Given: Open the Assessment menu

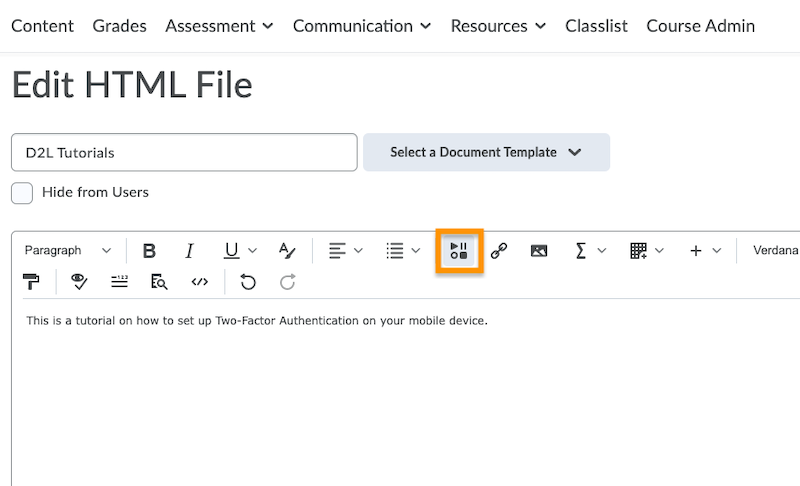Looking at the screenshot, I should tap(219, 26).
